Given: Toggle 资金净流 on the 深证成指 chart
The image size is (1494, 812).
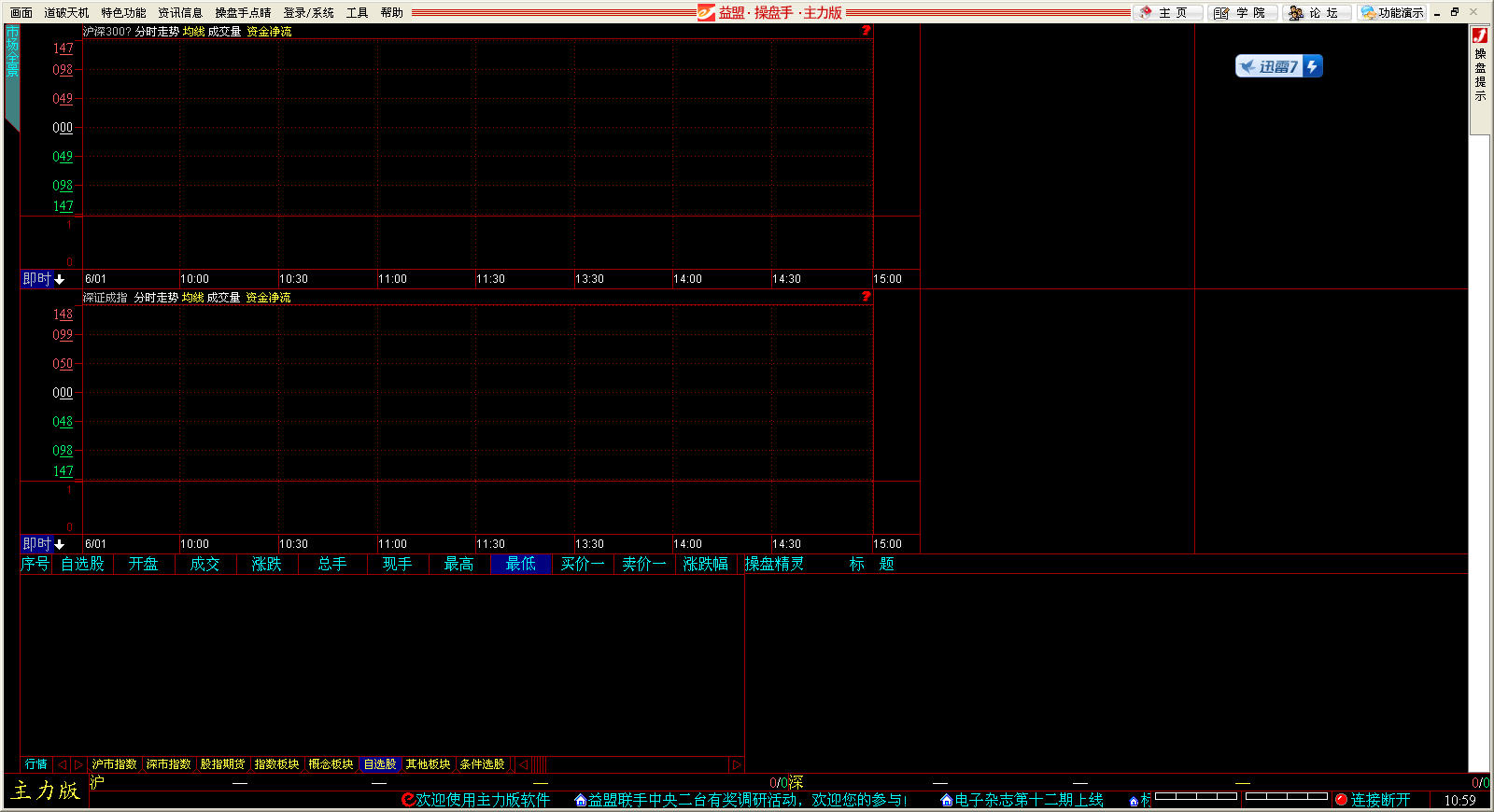Looking at the screenshot, I should coord(268,298).
